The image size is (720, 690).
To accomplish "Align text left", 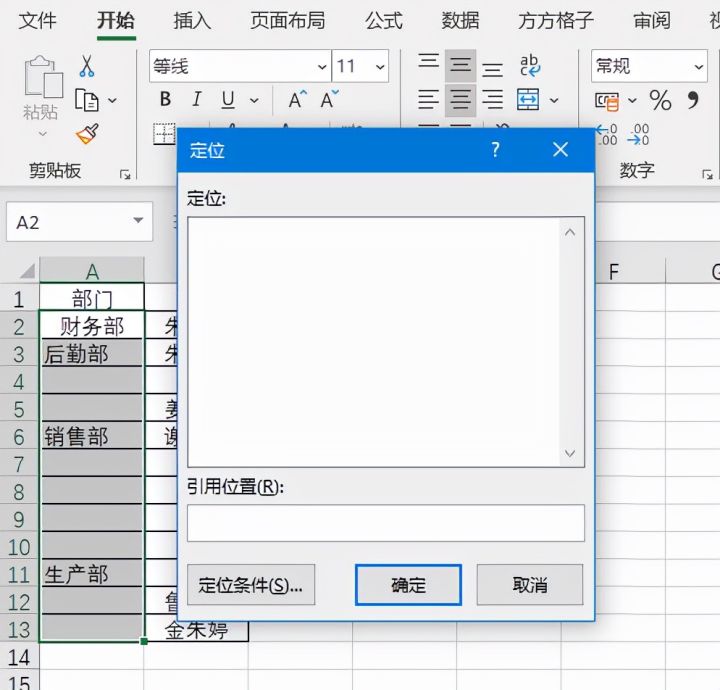I will click(x=428, y=100).
